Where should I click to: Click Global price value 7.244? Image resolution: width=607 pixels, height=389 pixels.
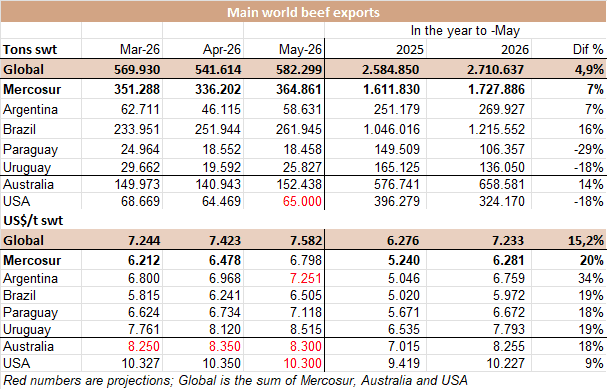tap(144, 241)
